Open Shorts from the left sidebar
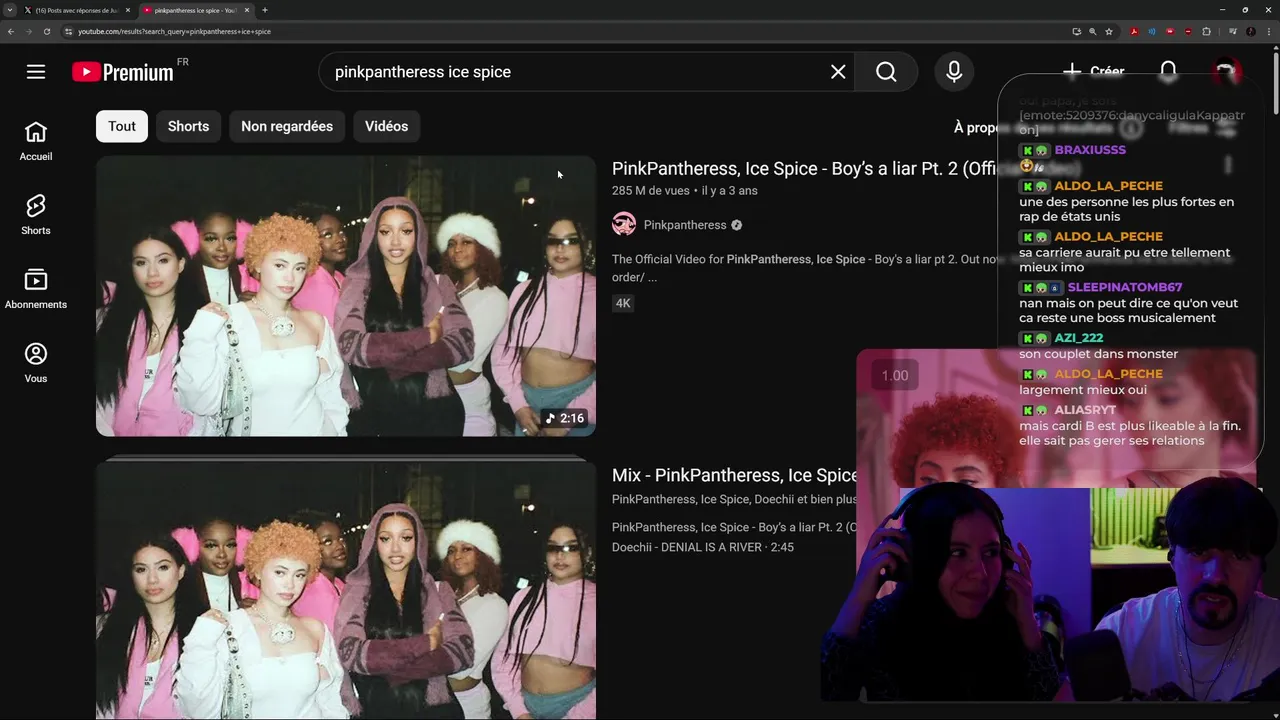1280x720 pixels. click(36, 215)
